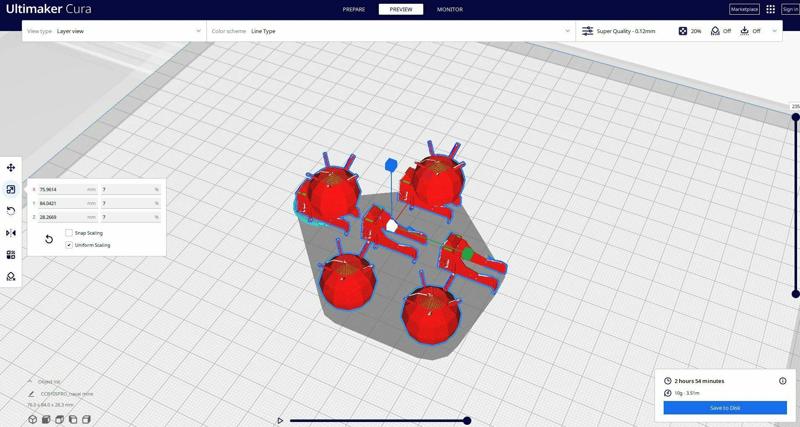Image resolution: width=800 pixels, height=427 pixels.
Task: Expand the print settings panel chevron
Action: [774, 31]
